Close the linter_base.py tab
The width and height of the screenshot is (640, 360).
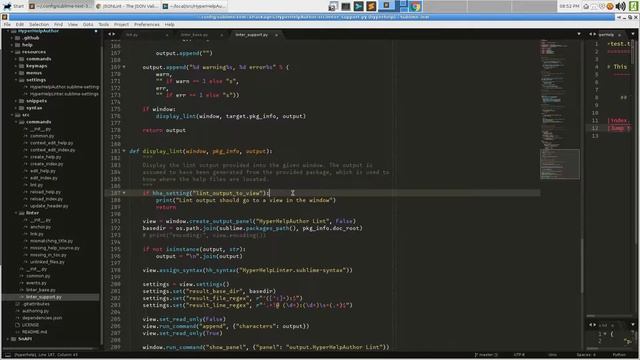pos(222,35)
